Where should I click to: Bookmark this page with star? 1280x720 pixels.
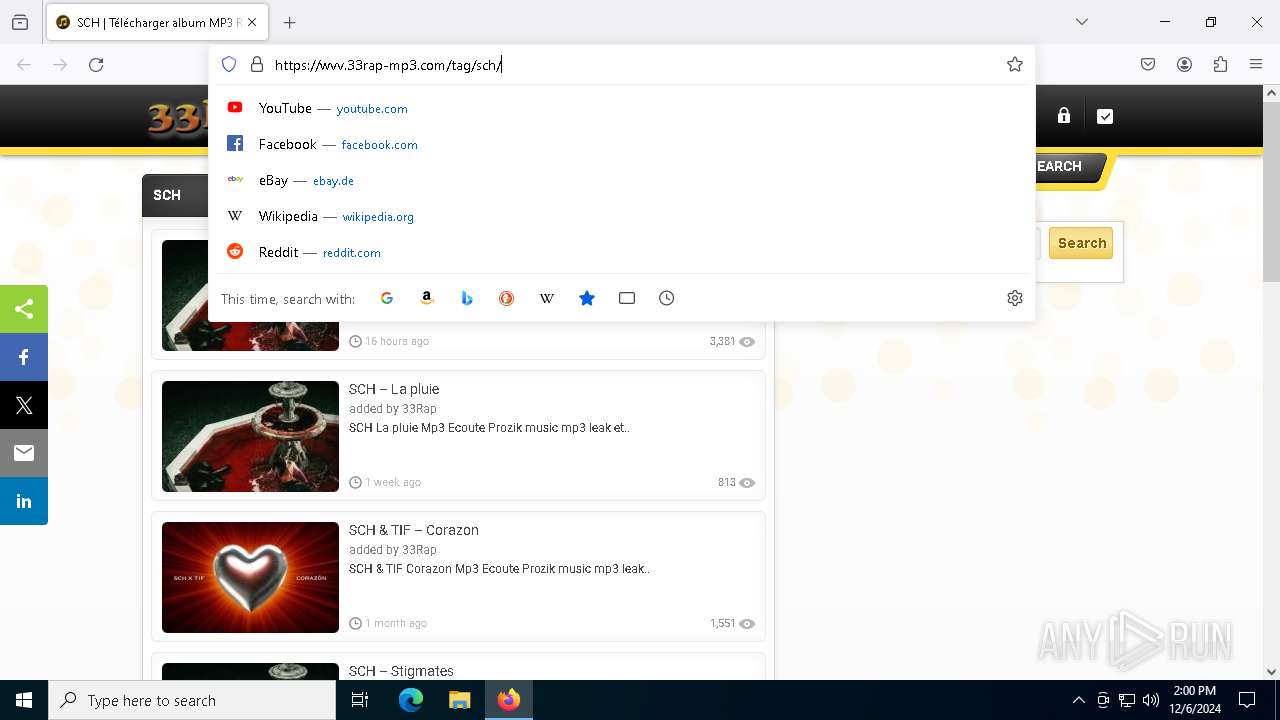click(x=1015, y=64)
